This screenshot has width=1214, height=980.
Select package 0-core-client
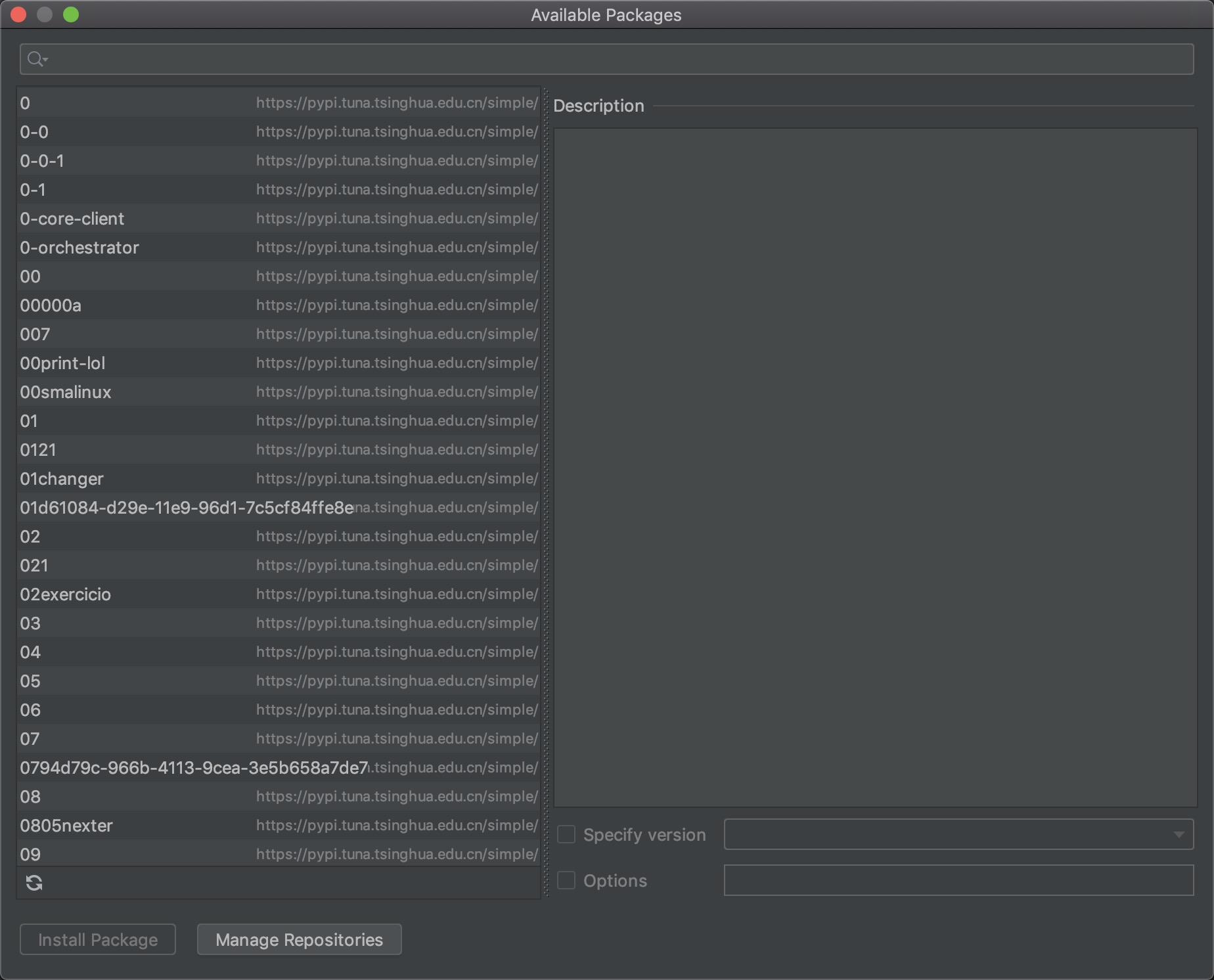(x=279, y=218)
